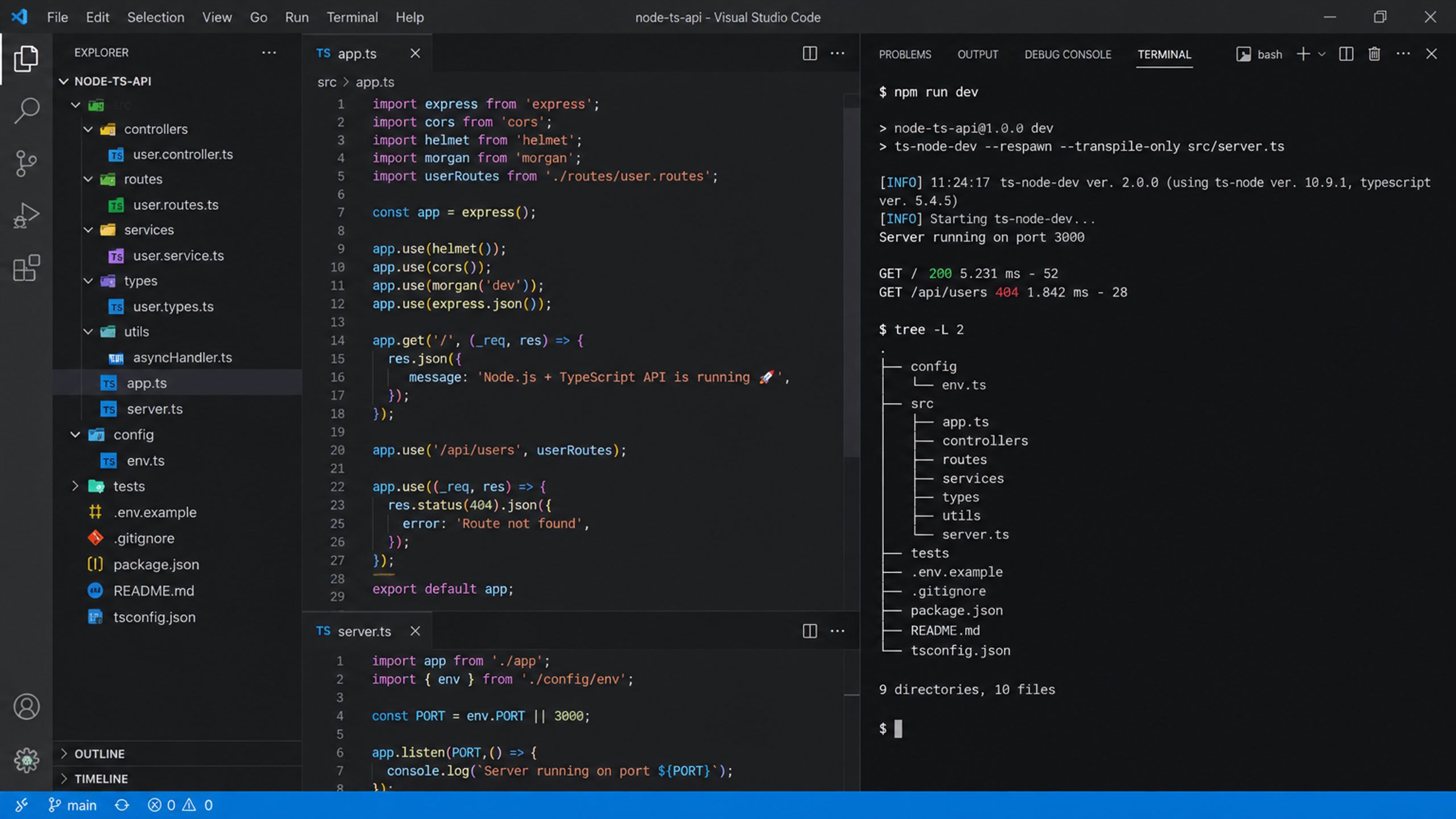Viewport: 1456px width, 819px height.
Task: Open the Search view in activity bar
Action: (x=26, y=110)
